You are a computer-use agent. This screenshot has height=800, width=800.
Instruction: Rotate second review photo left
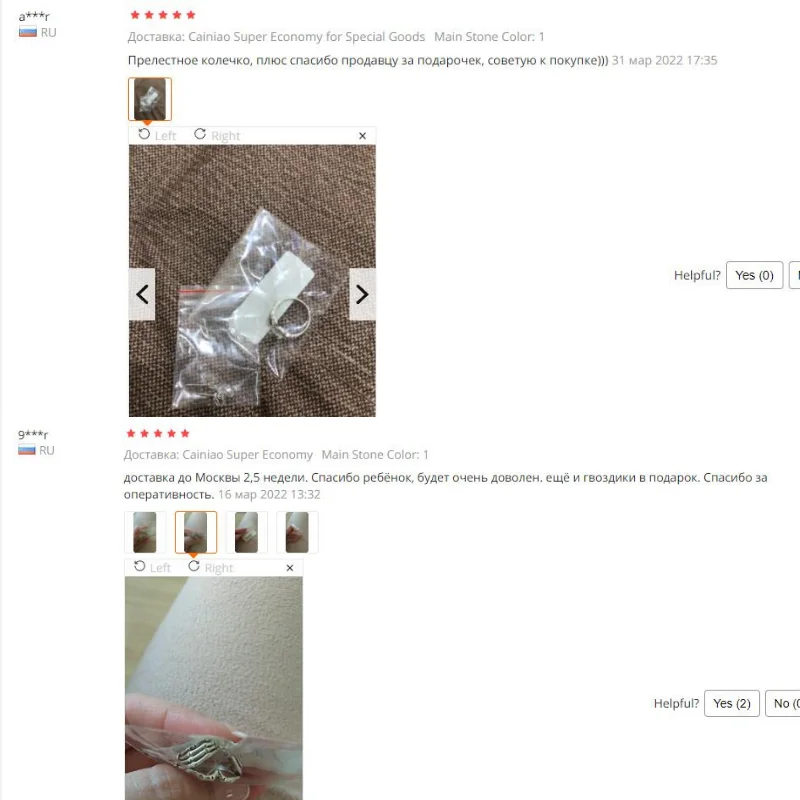(152, 567)
